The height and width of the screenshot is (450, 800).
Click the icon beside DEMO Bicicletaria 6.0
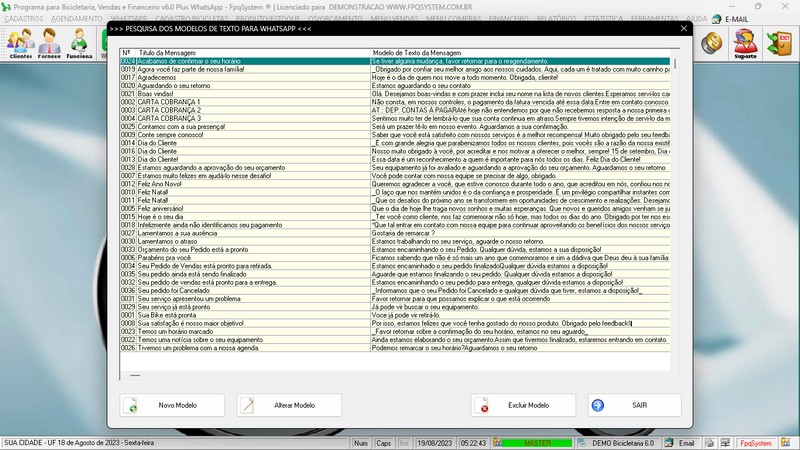[x=582, y=443]
